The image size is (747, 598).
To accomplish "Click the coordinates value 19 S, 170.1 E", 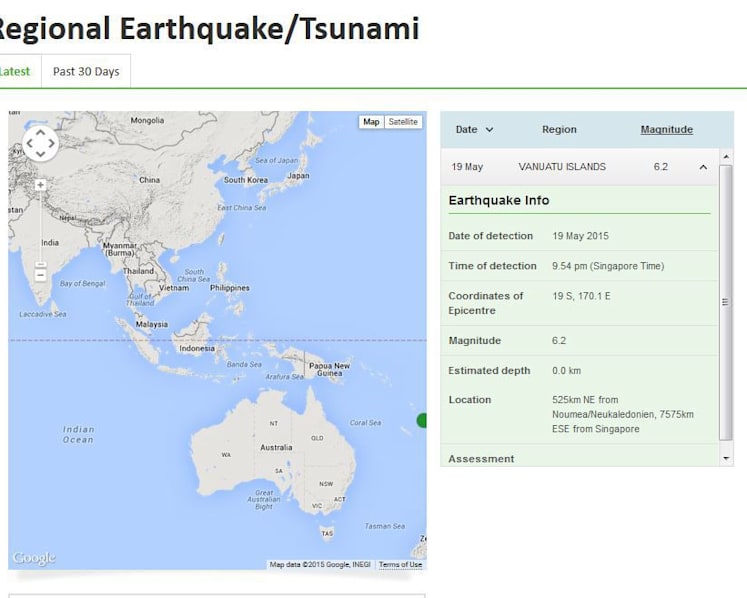I will pos(581,296).
